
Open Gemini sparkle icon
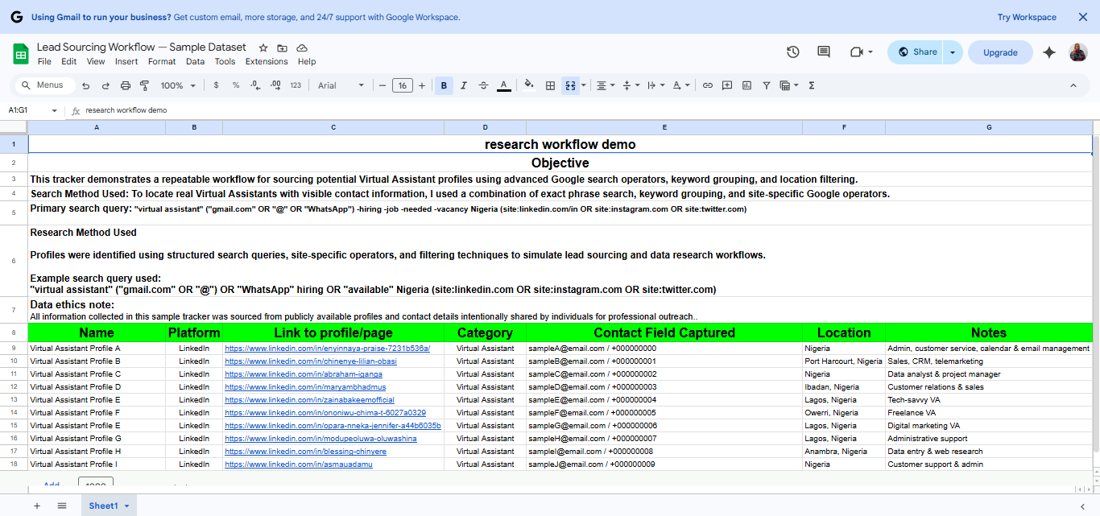pyautogui.click(x=1049, y=52)
